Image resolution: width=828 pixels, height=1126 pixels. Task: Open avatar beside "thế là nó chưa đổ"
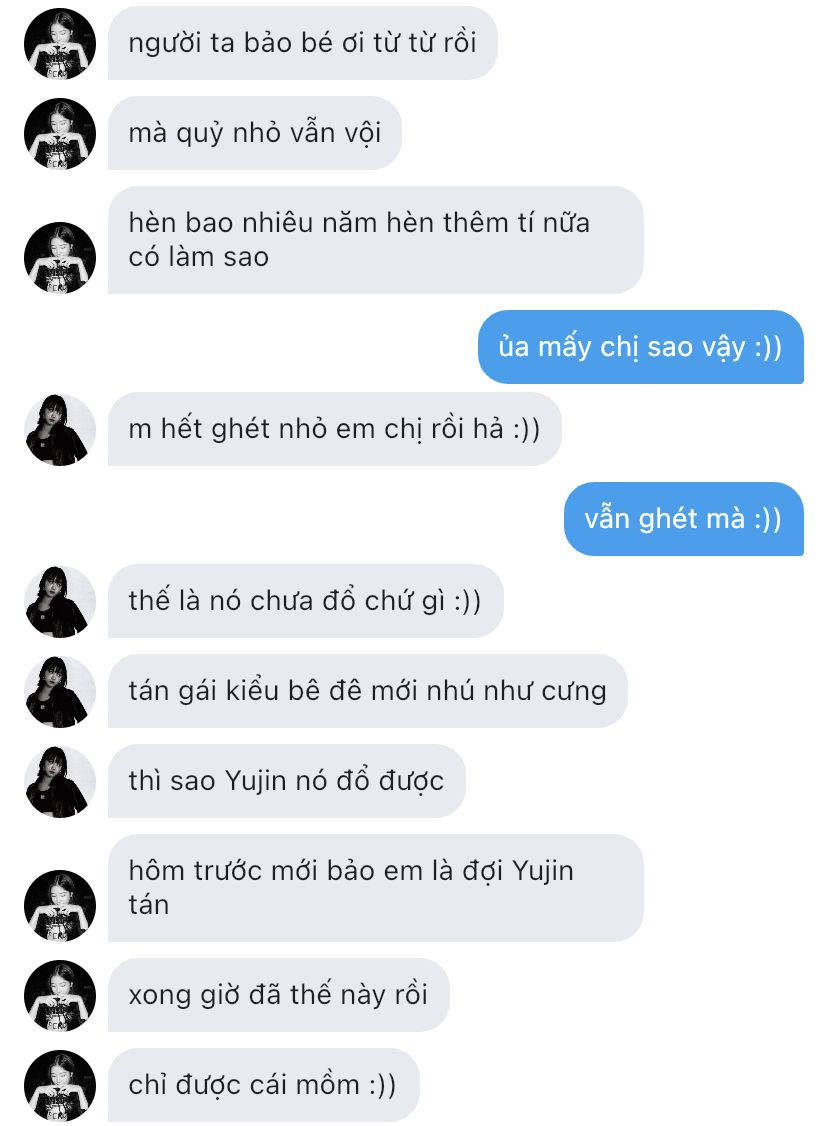tap(60, 602)
